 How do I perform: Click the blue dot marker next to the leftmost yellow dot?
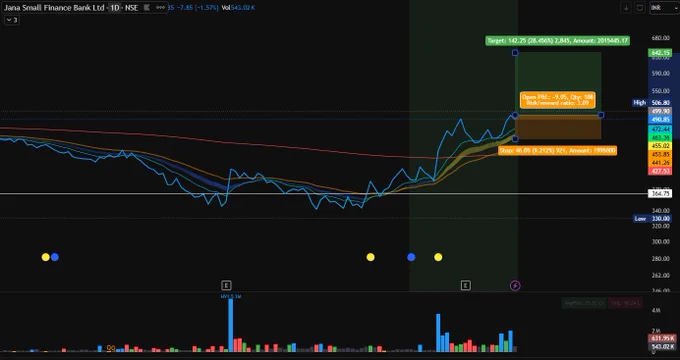click(x=55, y=257)
